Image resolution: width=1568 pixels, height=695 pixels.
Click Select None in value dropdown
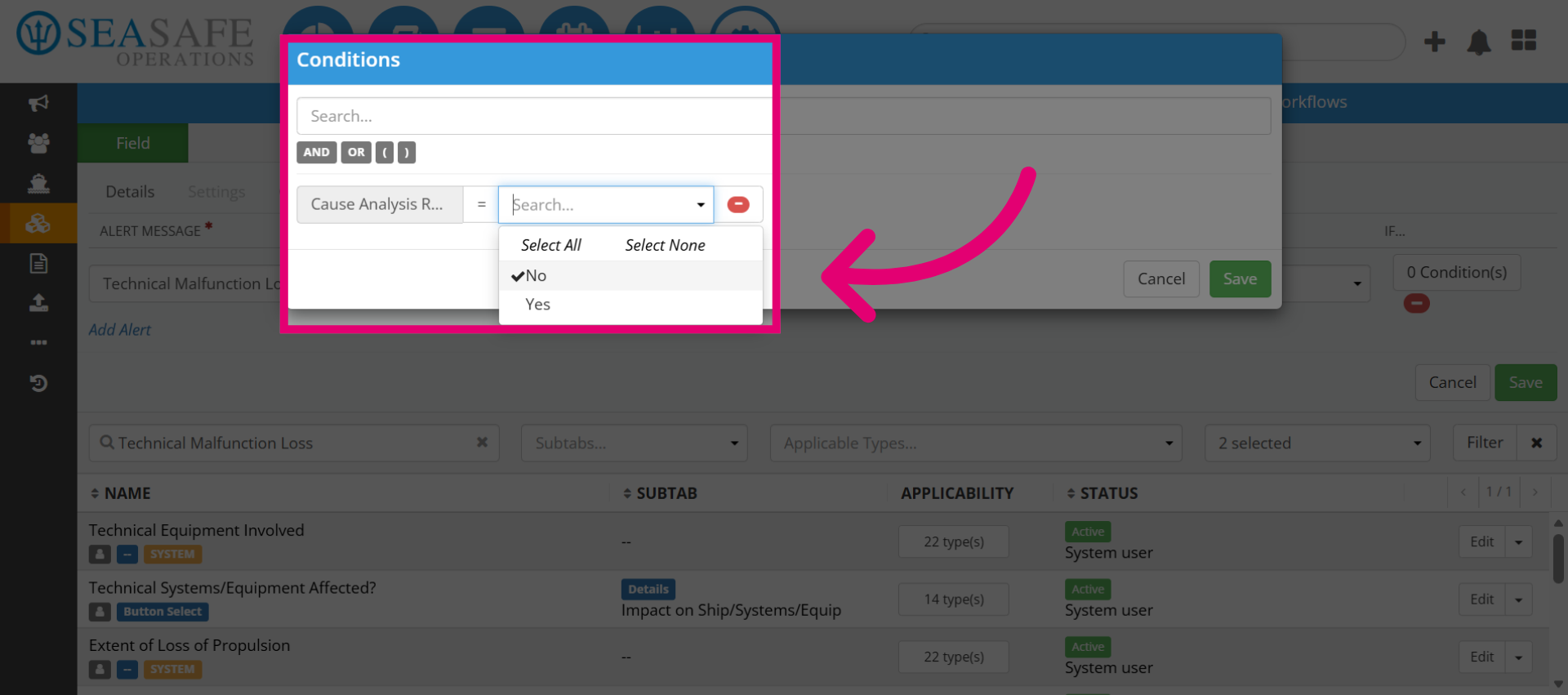point(665,245)
